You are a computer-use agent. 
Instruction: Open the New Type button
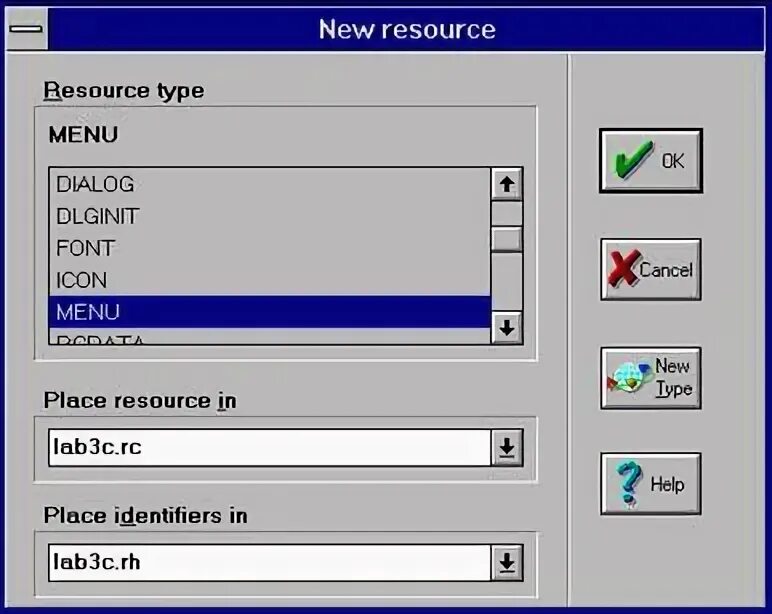click(651, 378)
